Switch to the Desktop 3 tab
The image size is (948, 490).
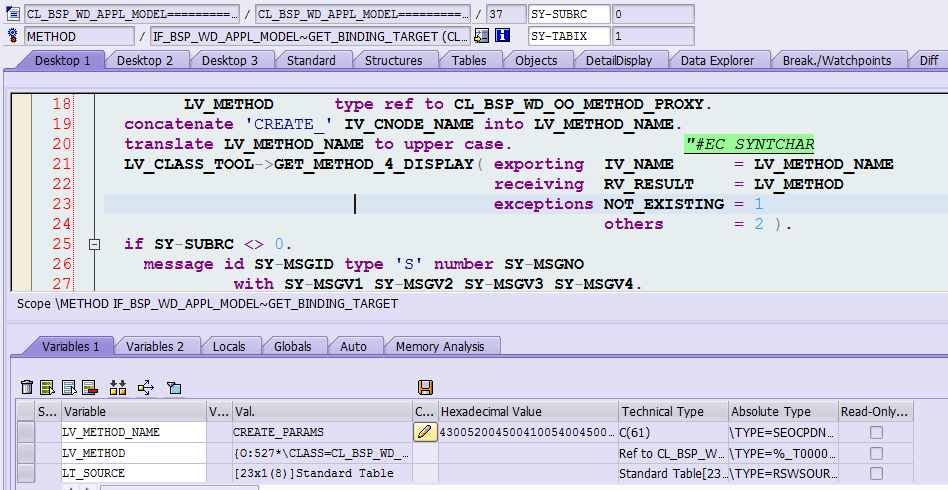(x=230, y=60)
